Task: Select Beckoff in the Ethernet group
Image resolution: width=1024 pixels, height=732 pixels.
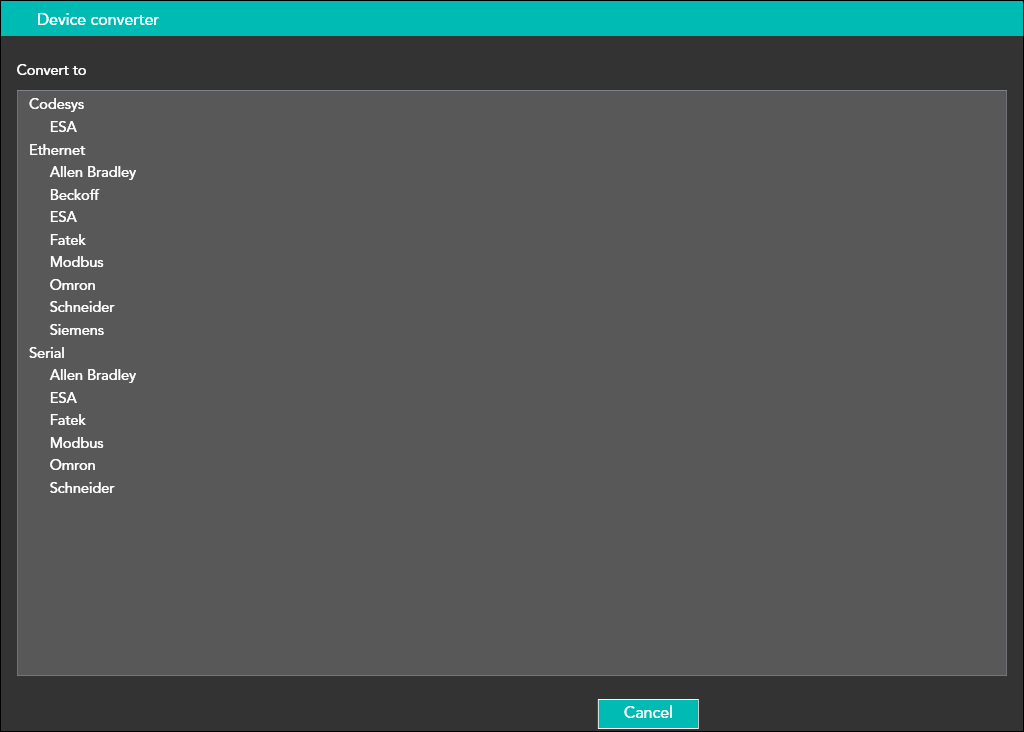Action: 74,195
